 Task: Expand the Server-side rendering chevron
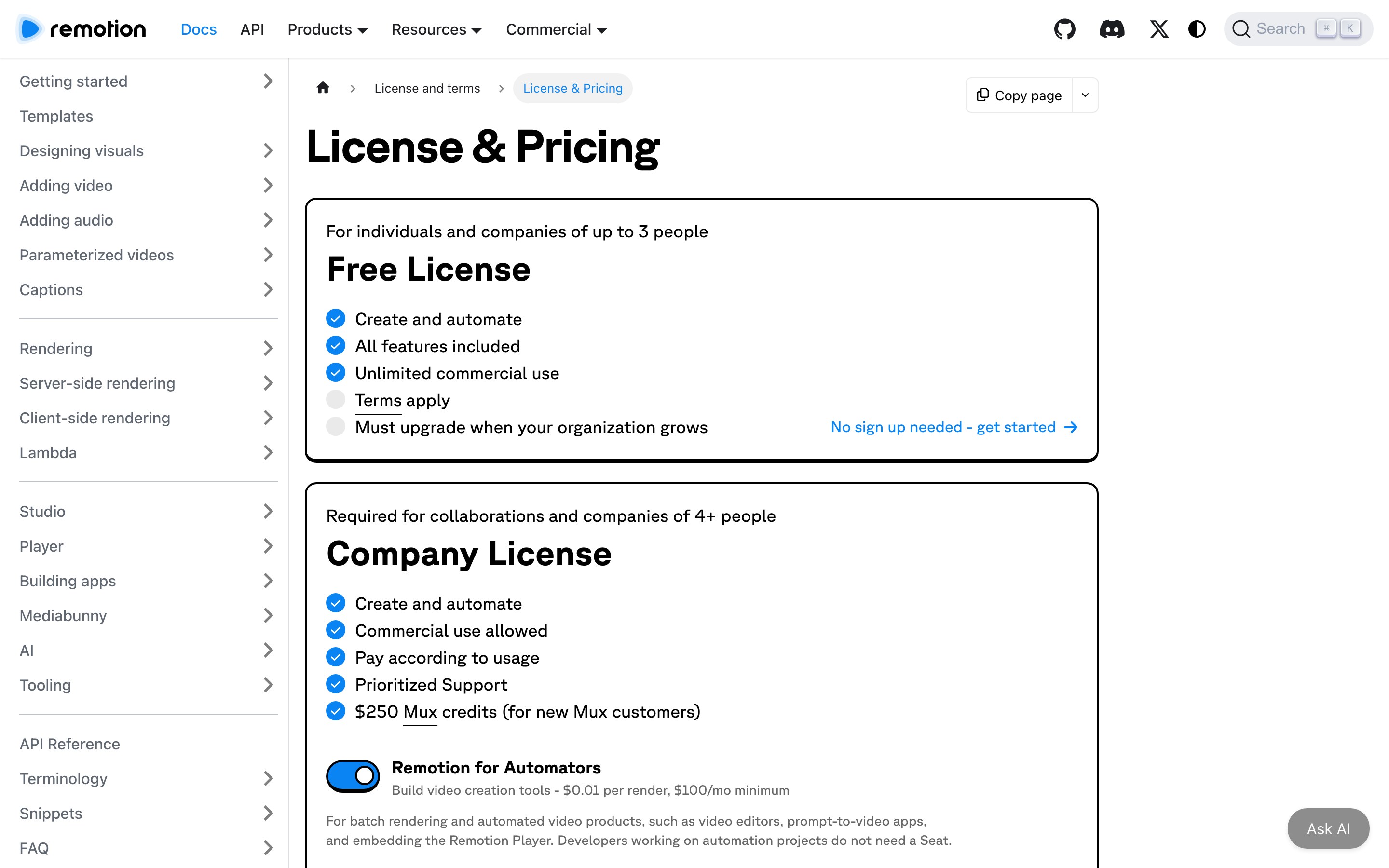pos(268,383)
